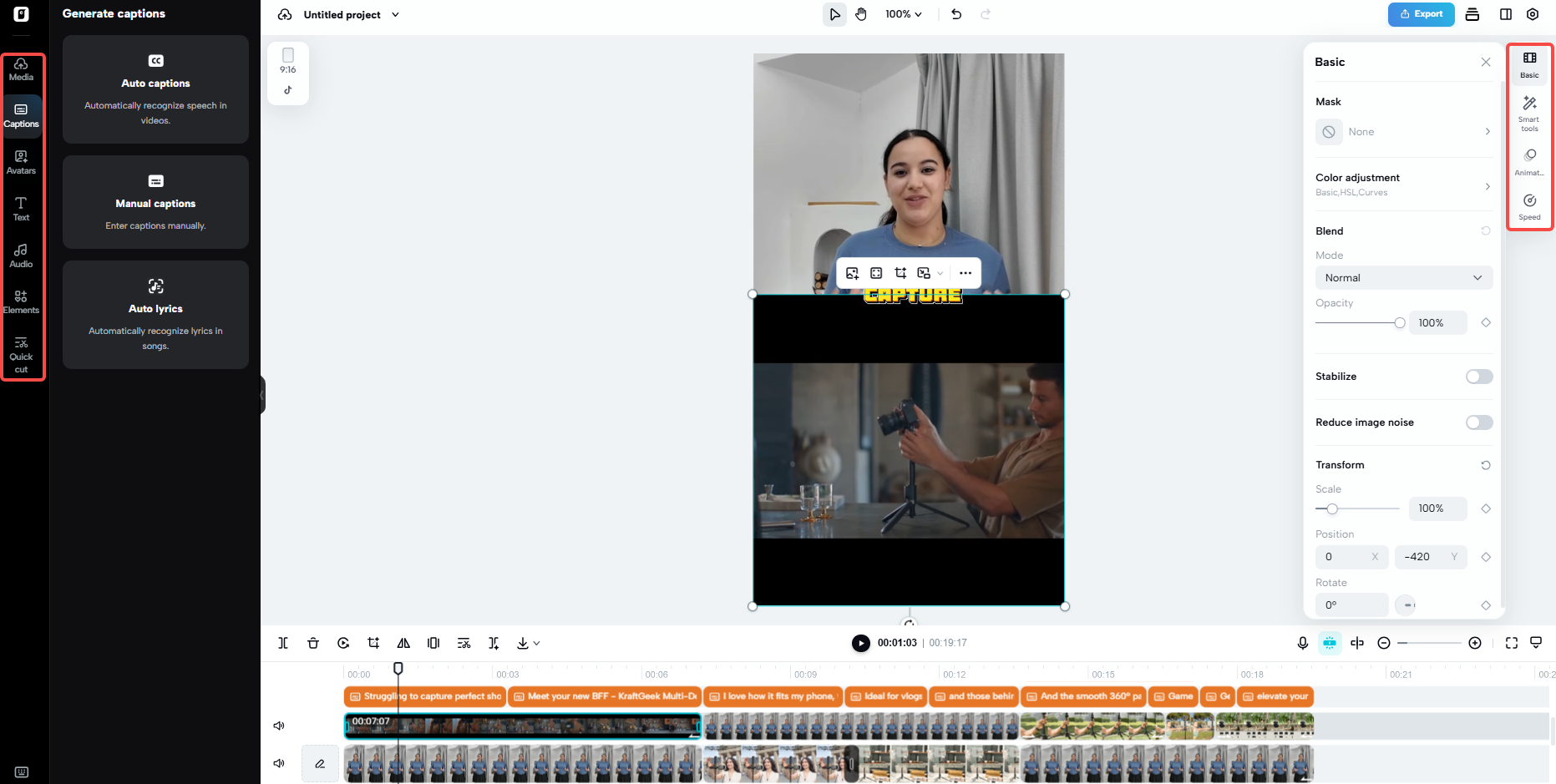1556x784 pixels.
Task: Open the Quick cut tab
Action: pyautogui.click(x=22, y=355)
